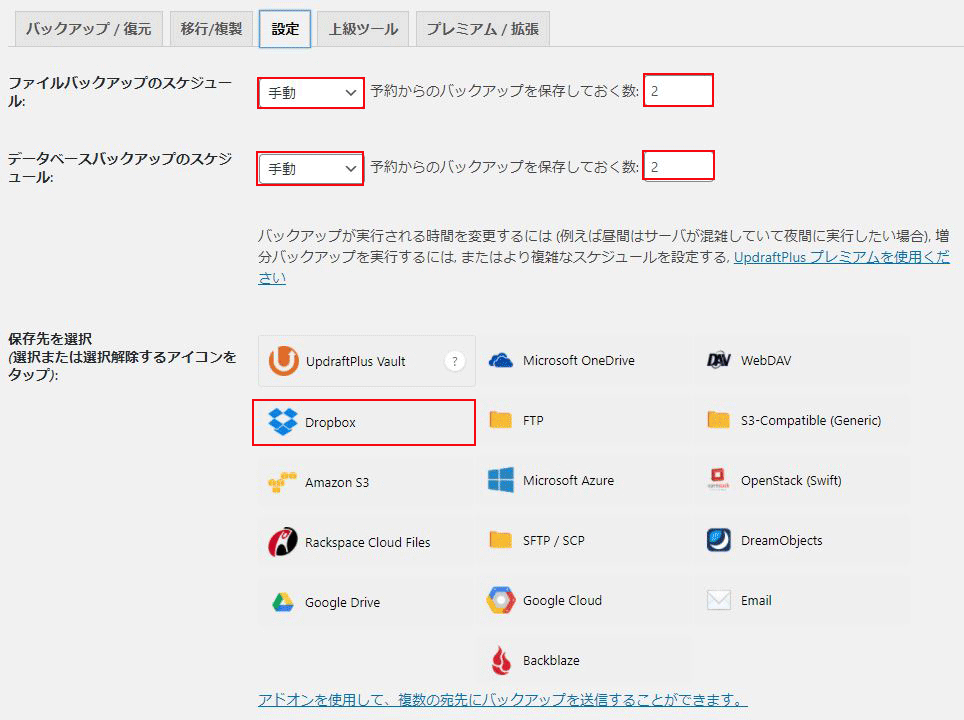The height and width of the screenshot is (720, 964).
Task: Switch to the バックアップ / 復元 tab
Action: (x=88, y=29)
